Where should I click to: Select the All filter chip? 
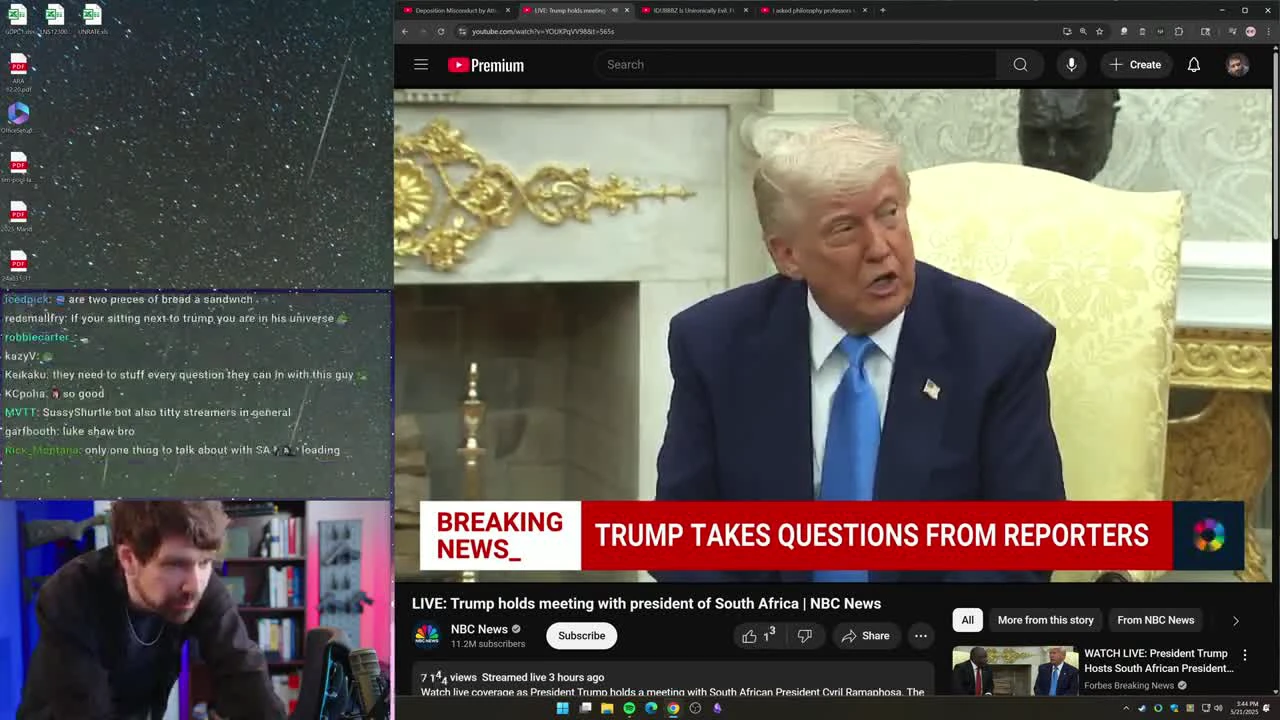[967, 620]
